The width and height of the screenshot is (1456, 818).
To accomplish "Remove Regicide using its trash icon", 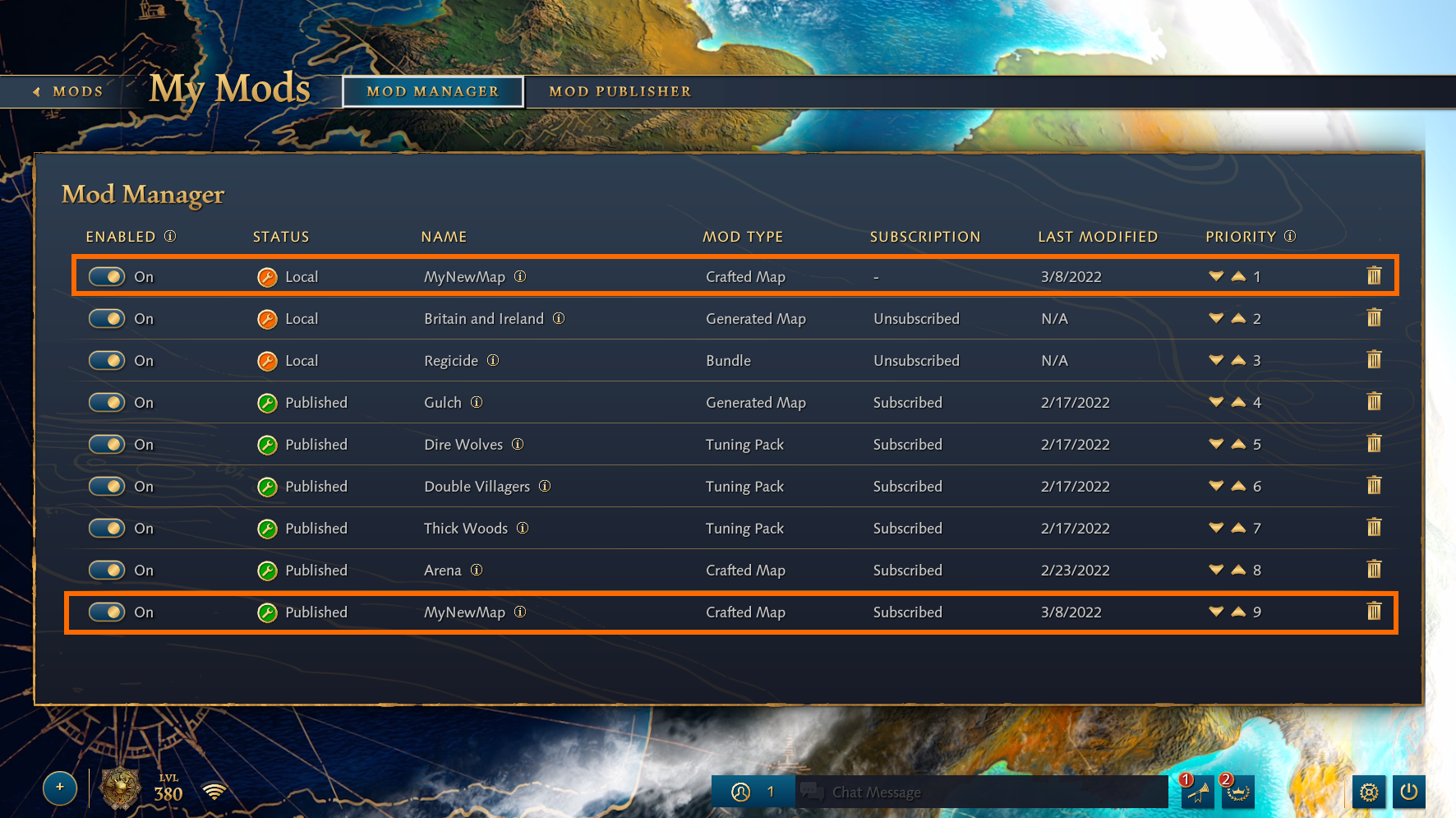I will [1374, 359].
